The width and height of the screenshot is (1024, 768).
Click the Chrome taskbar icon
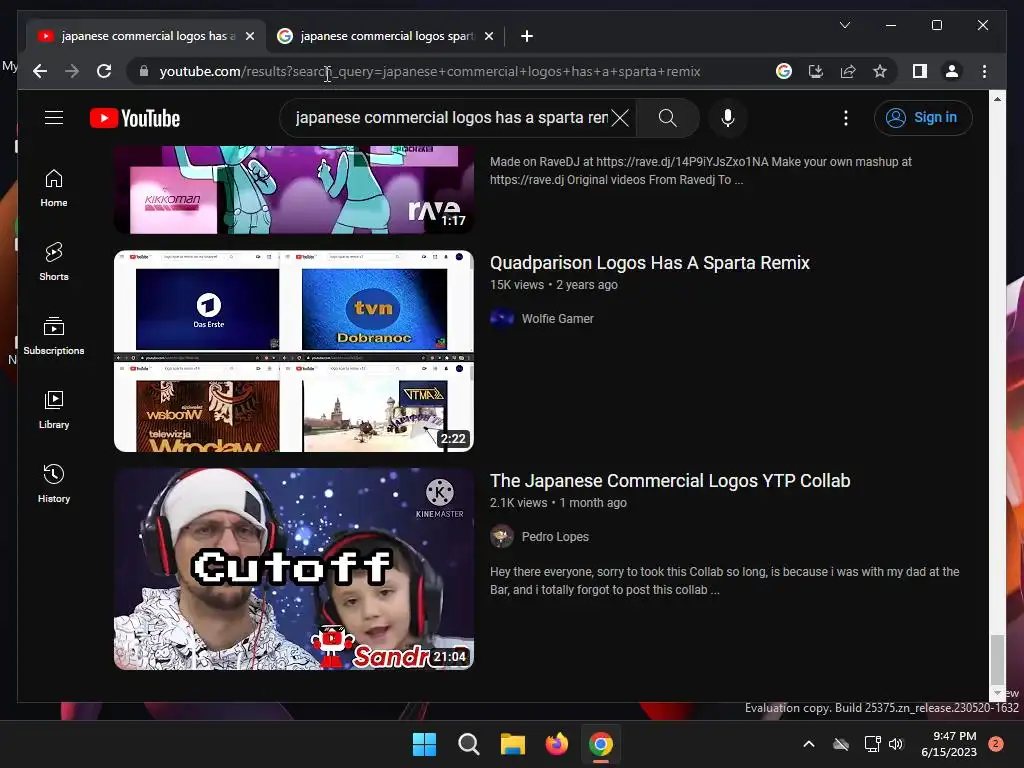pos(601,744)
